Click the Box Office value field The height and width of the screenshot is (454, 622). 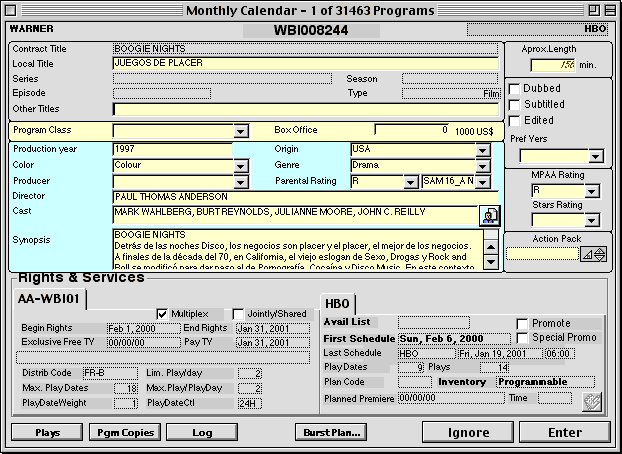pyautogui.click(x=412, y=130)
